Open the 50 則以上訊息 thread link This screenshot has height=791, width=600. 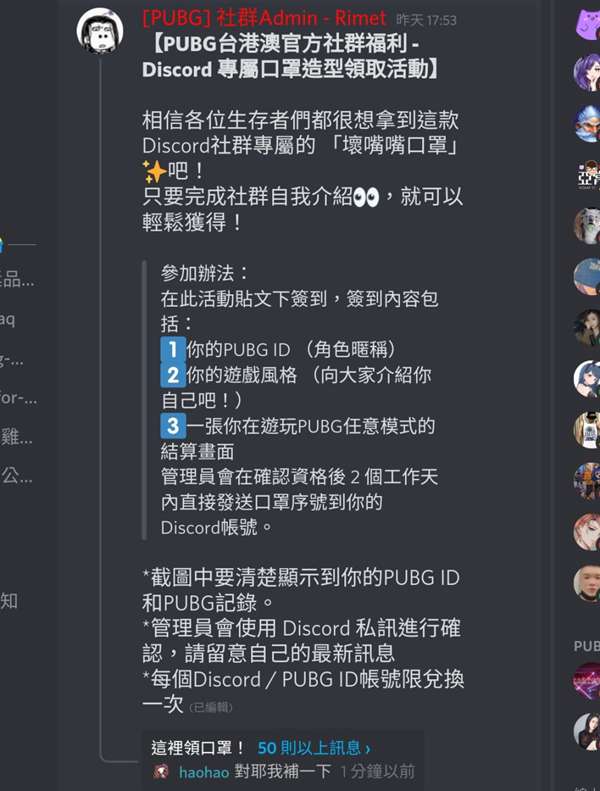tap(314, 748)
